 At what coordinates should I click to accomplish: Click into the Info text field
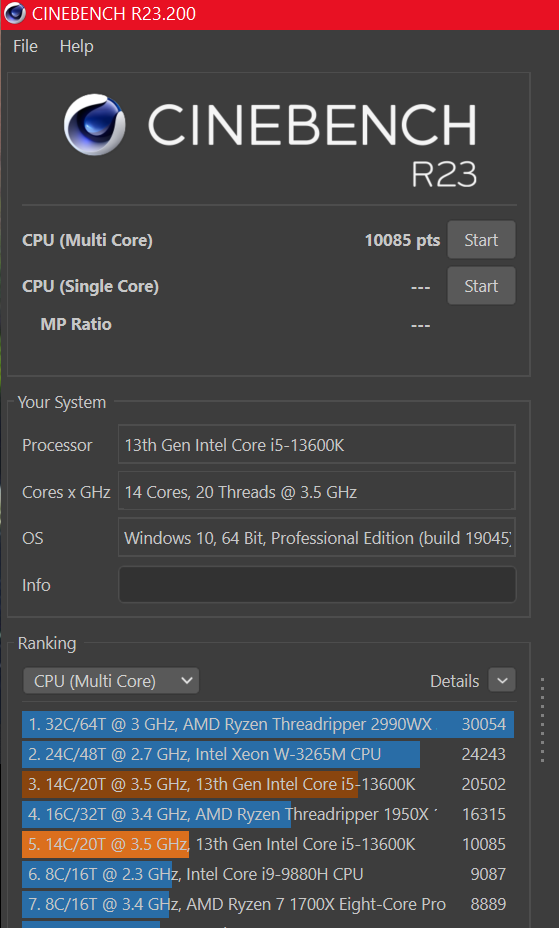coord(317,585)
